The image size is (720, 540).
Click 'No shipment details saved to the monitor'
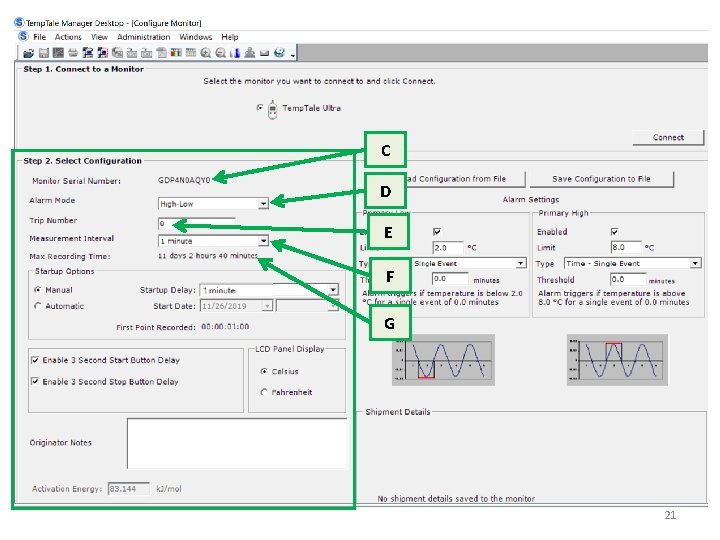pyautogui.click(x=456, y=499)
